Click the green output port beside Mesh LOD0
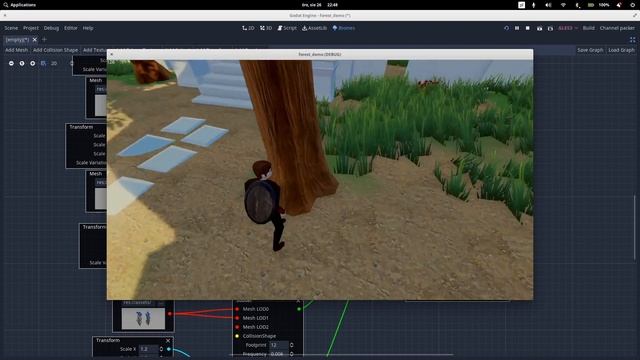The image size is (640, 360). pos(299,309)
